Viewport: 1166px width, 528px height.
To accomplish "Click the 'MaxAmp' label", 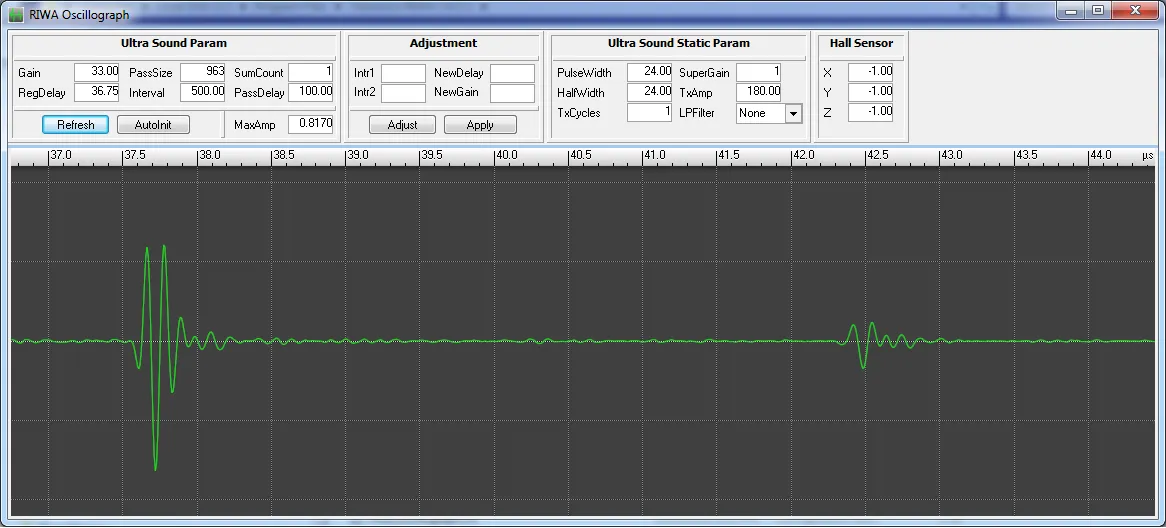I will tap(254, 124).
